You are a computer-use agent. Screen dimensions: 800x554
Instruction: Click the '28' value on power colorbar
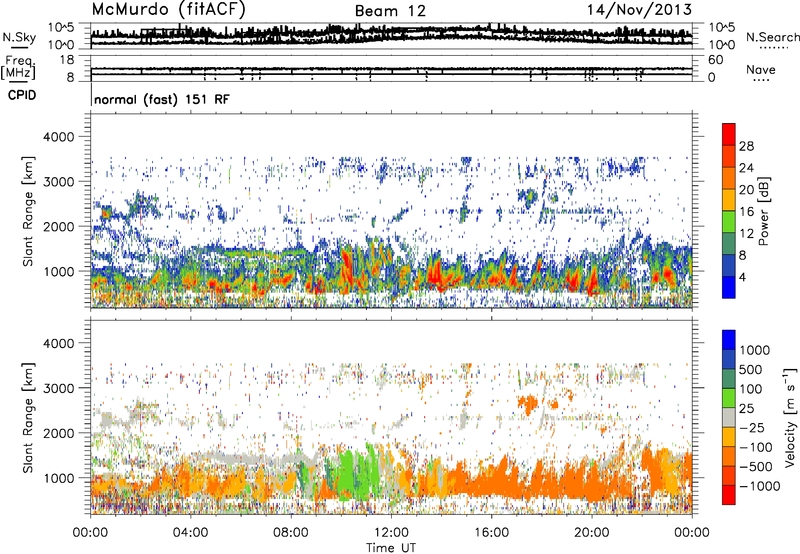click(746, 146)
